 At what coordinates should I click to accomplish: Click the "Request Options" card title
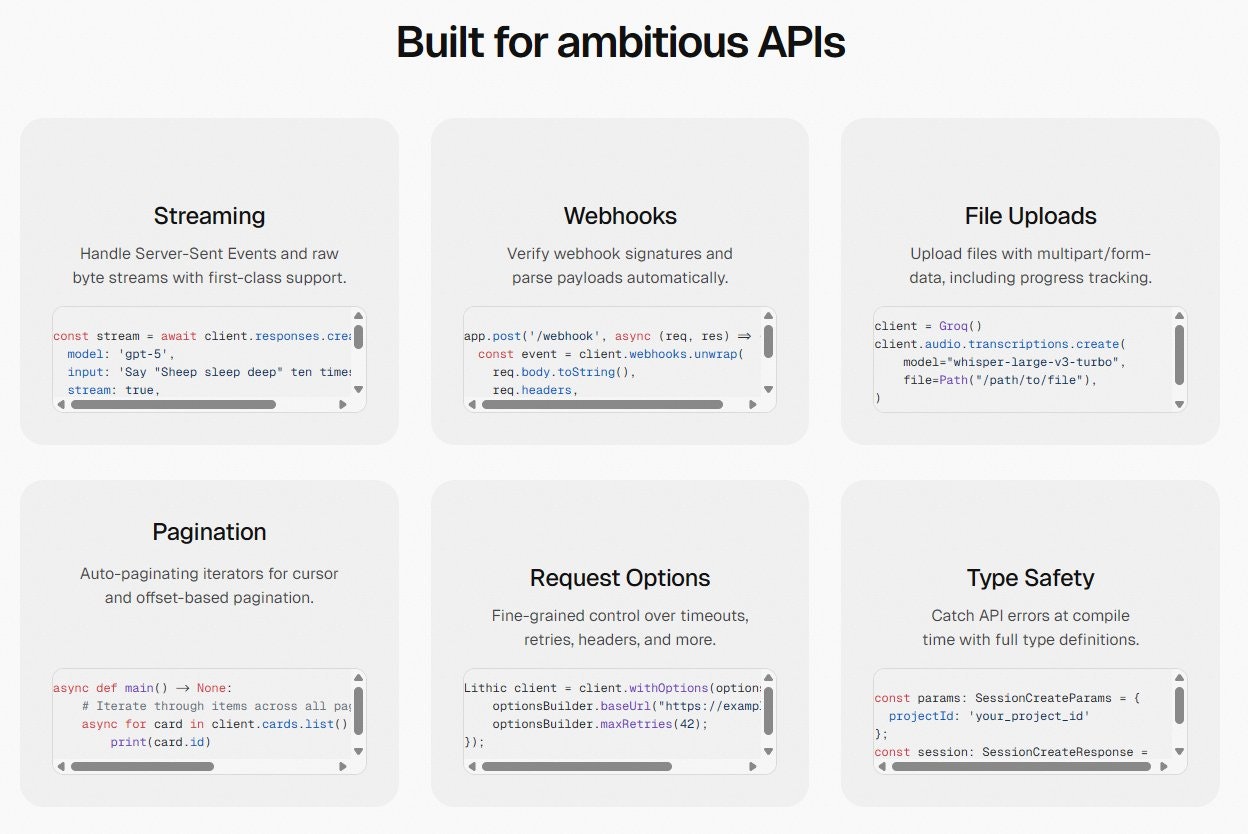(620, 578)
